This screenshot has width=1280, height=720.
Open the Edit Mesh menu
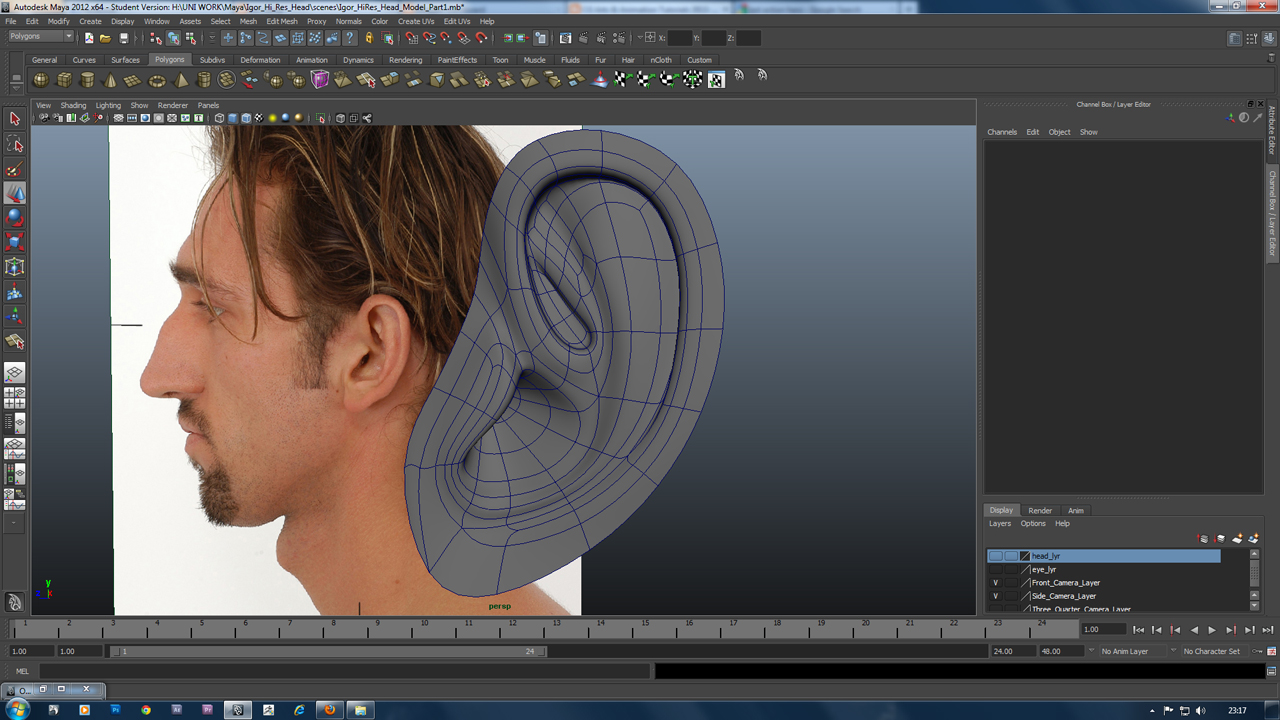pos(281,21)
